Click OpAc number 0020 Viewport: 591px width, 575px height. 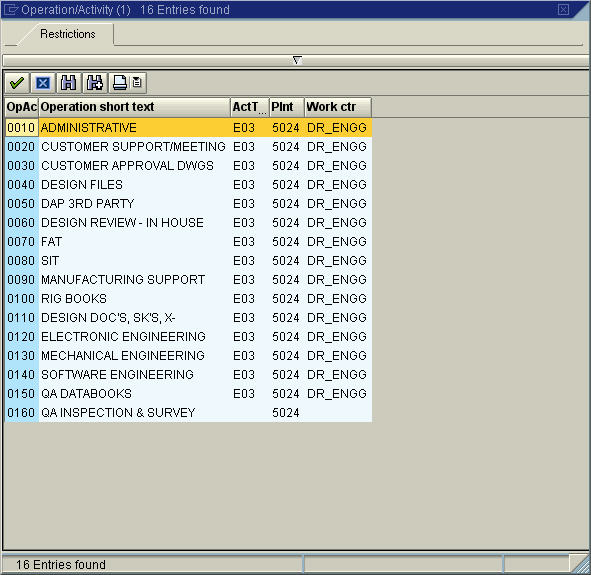click(x=21, y=147)
